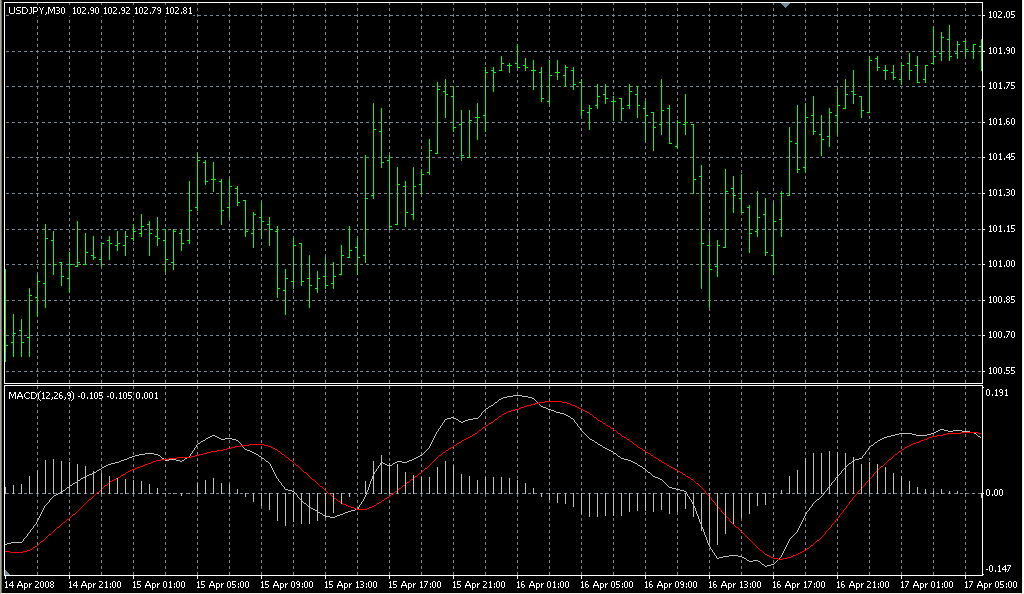Click the 101.00 price scale label
The height and width of the screenshot is (594, 1024).
tap(1002, 264)
